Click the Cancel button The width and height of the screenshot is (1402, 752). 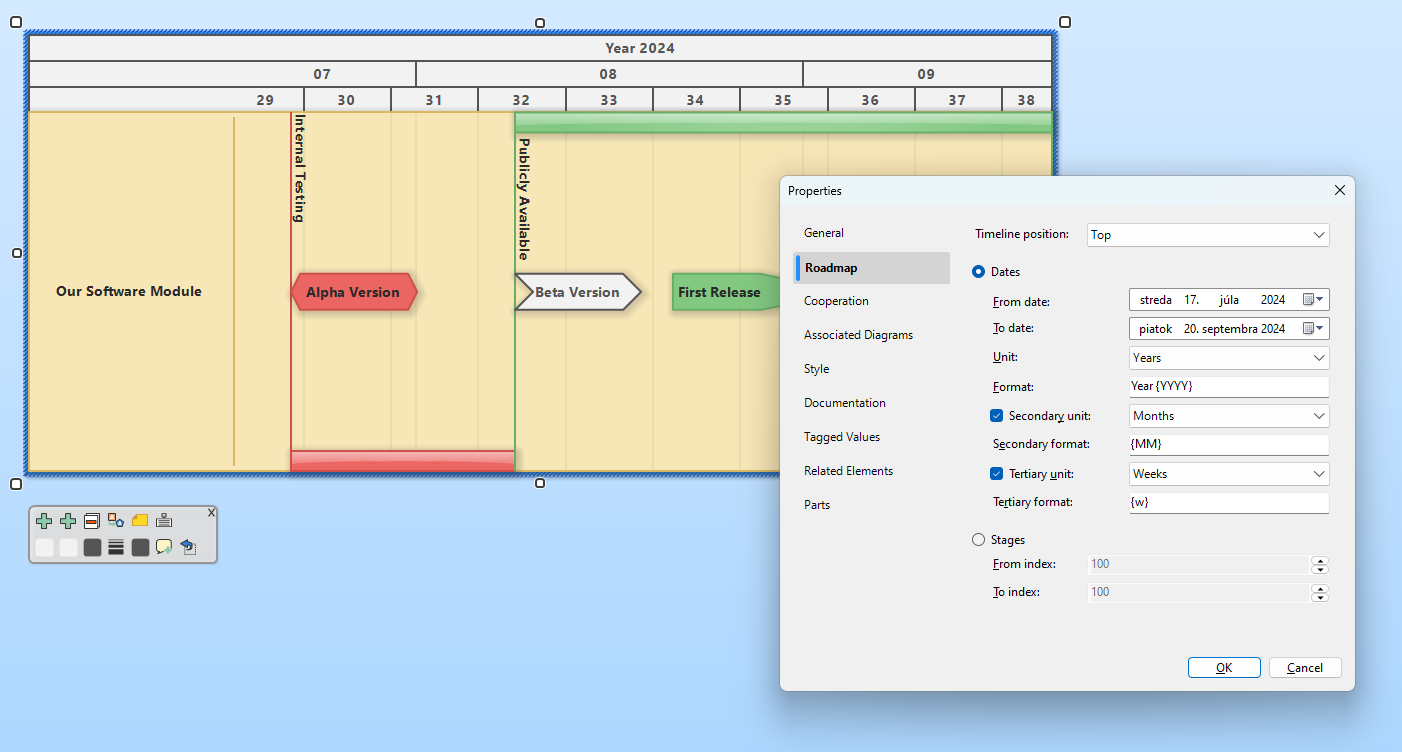(x=1305, y=668)
